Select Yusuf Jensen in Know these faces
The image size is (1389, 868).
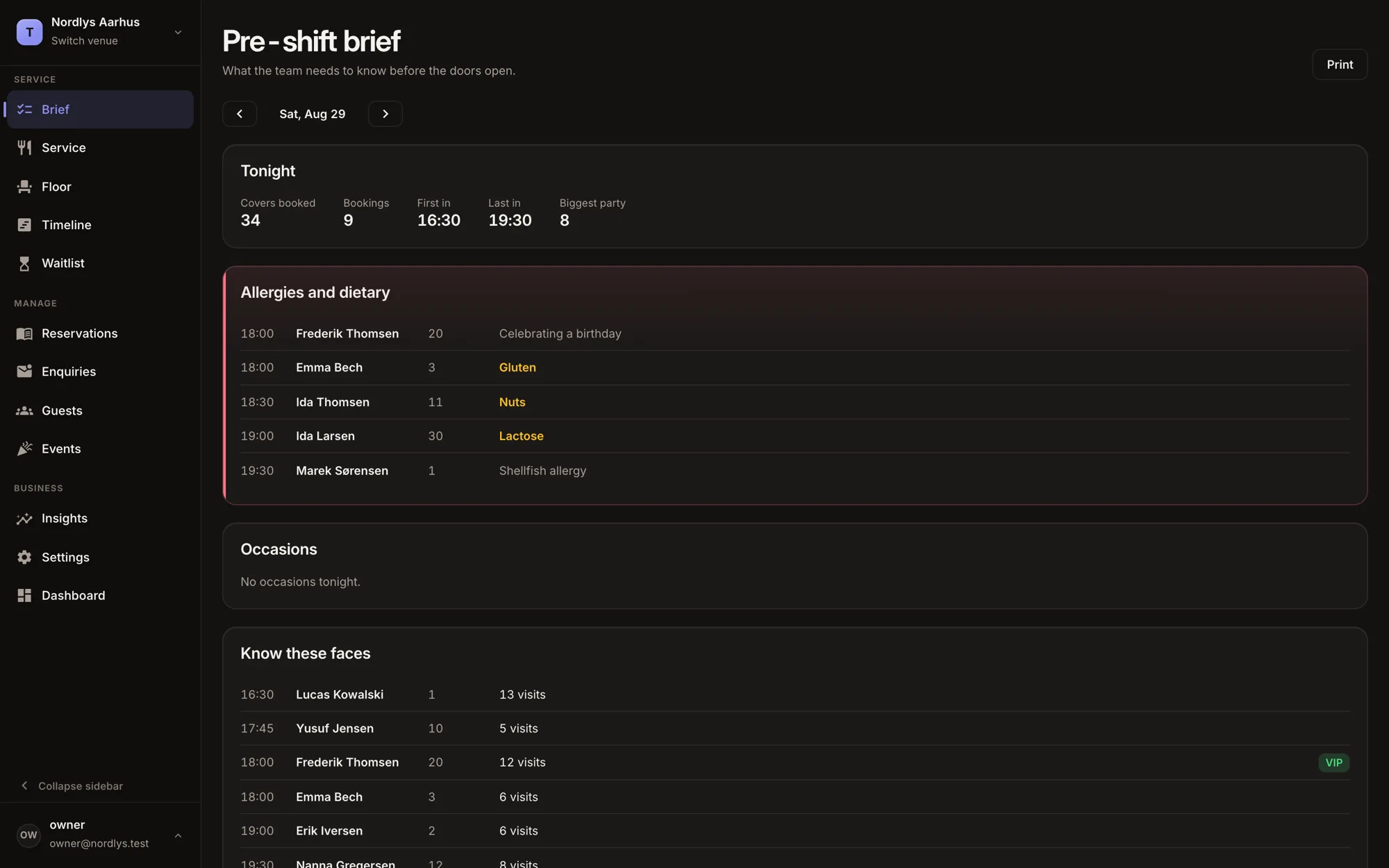[335, 728]
